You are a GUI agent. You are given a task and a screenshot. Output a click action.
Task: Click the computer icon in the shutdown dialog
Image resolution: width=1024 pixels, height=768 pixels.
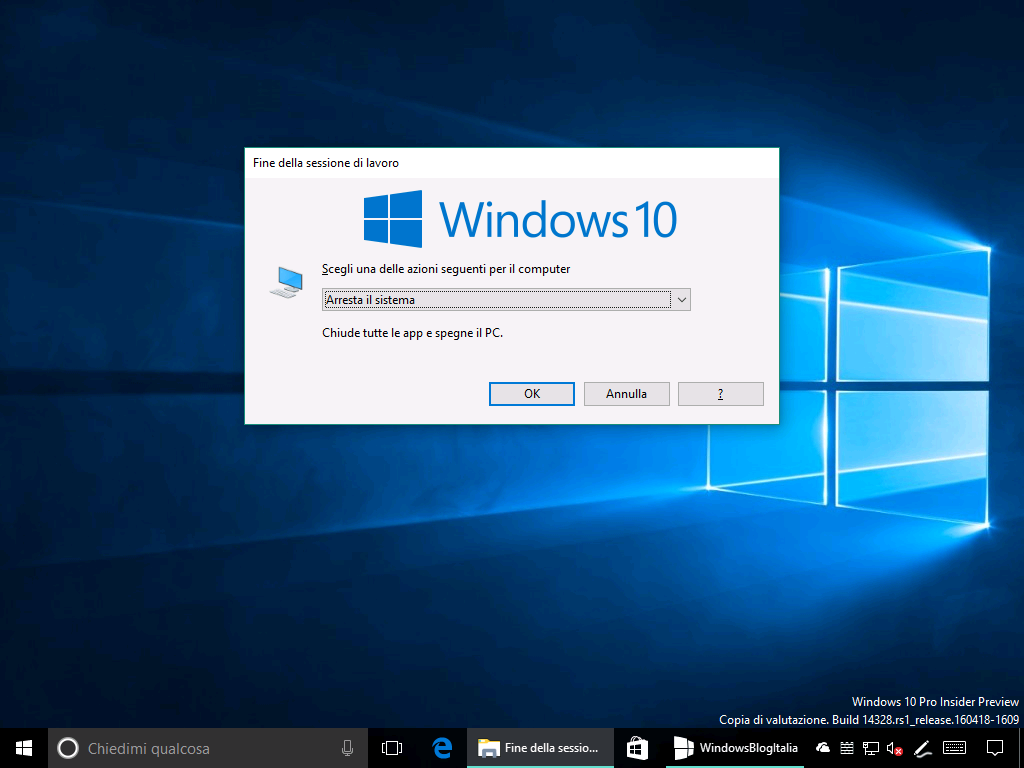(x=287, y=282)
